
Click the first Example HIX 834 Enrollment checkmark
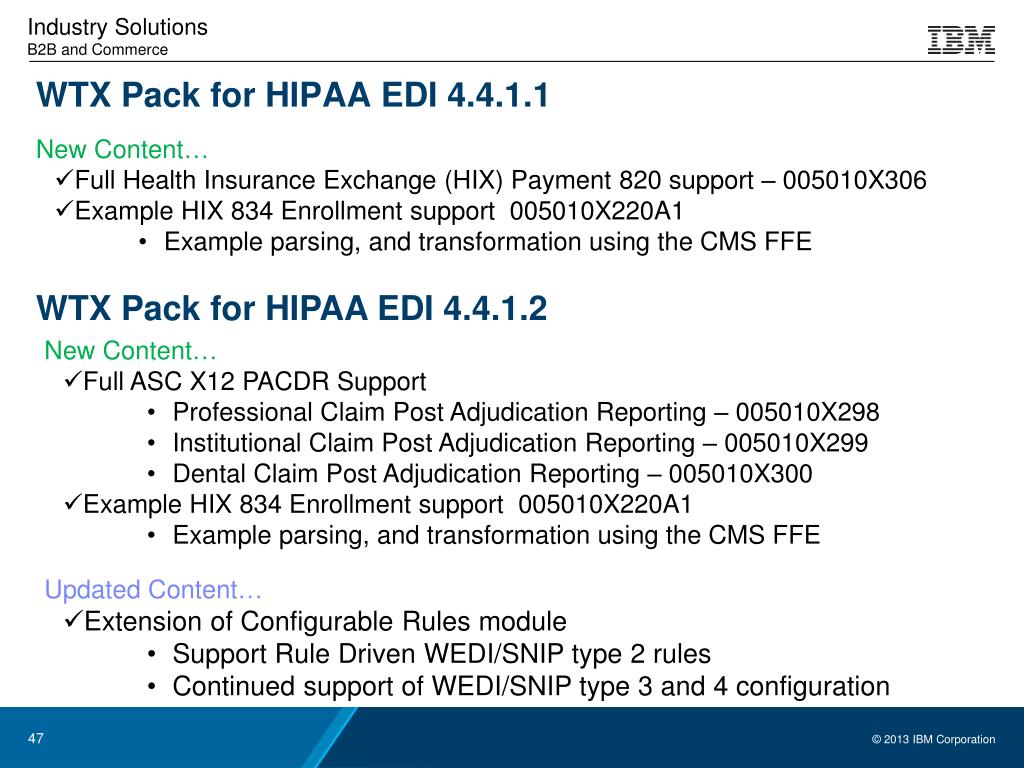65,208
